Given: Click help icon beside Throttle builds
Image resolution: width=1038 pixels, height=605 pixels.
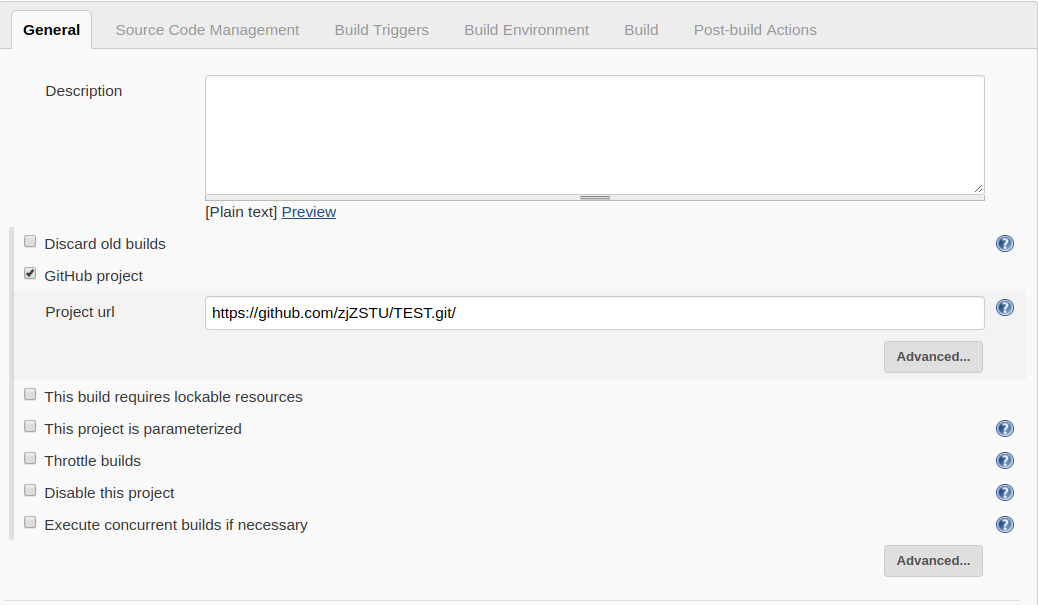Looking at the screenshot, I should click(x=1005, y=461).
